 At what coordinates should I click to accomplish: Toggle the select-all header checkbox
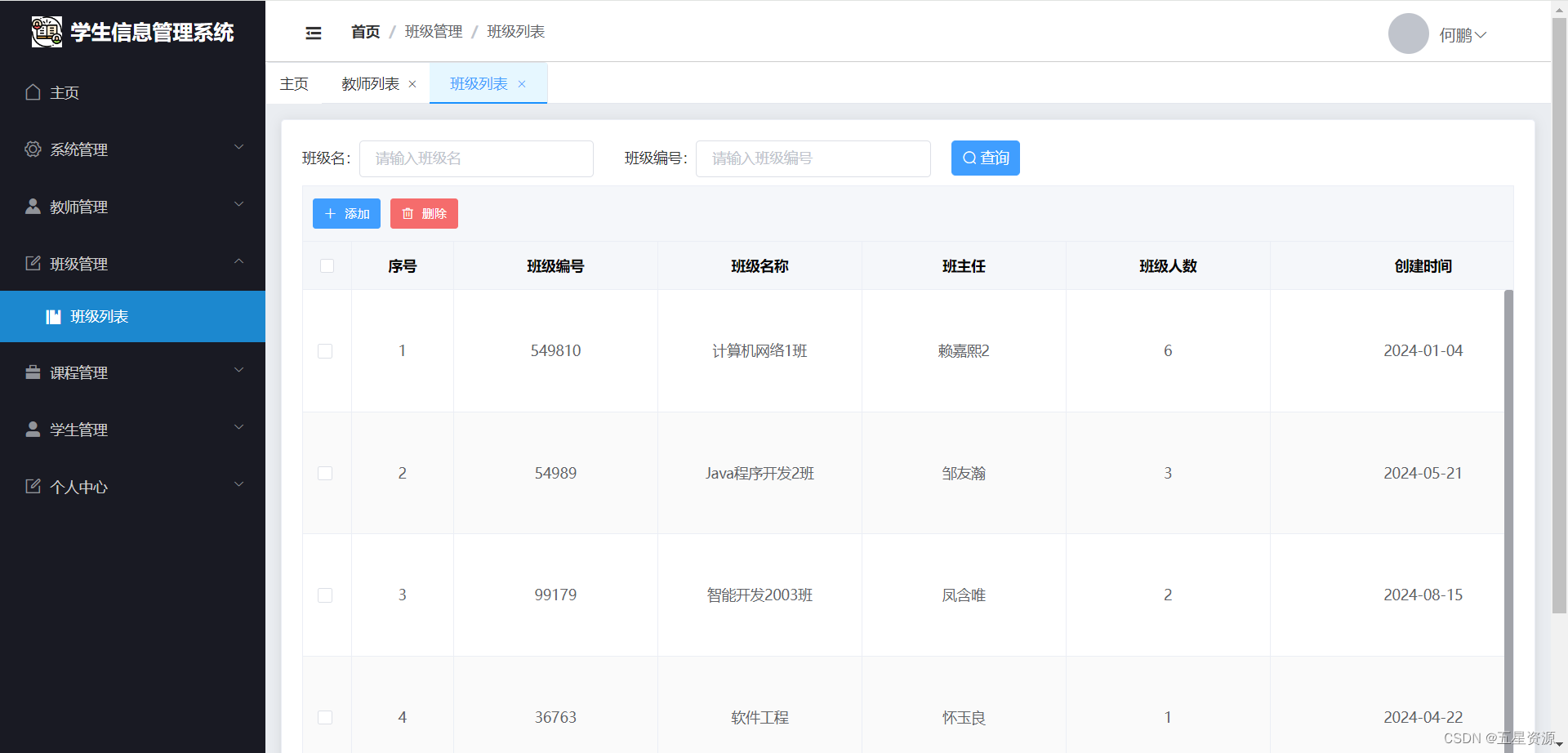(x=327, y=265)
